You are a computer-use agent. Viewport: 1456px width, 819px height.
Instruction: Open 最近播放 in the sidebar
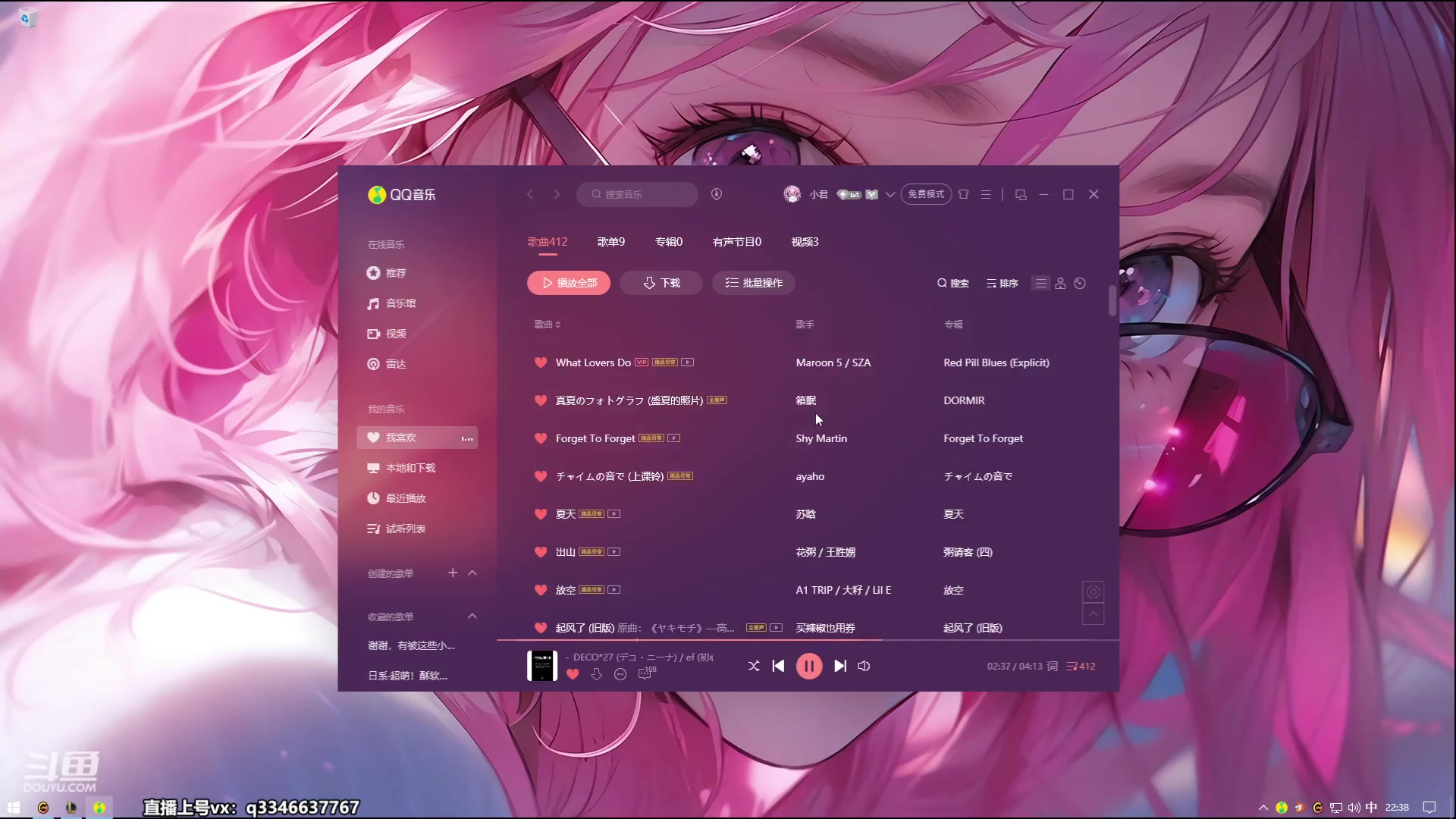406,498
